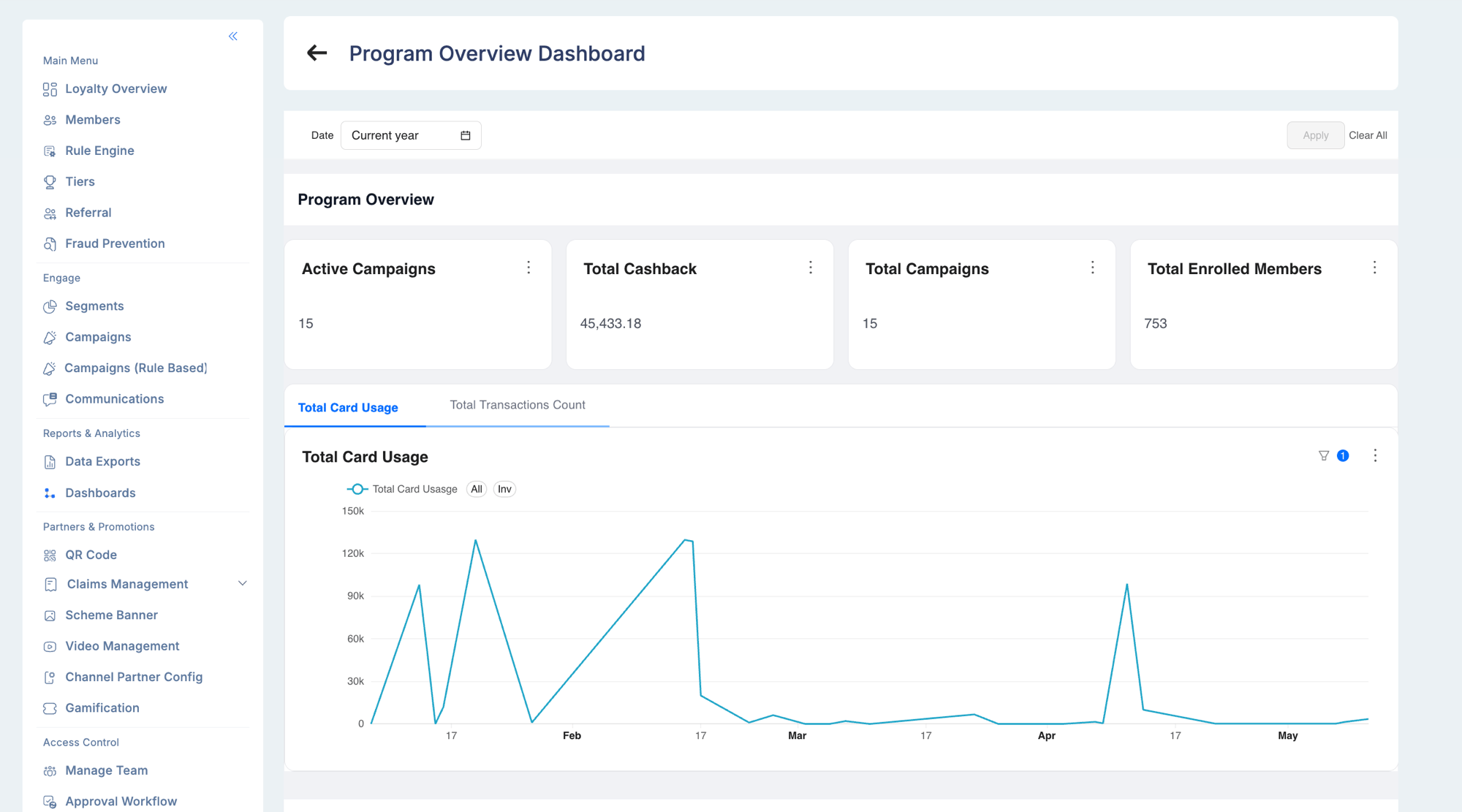1462x812 pixels.
Task: Click the Campaigns icon in sidebar
Action: pos(50,338)
